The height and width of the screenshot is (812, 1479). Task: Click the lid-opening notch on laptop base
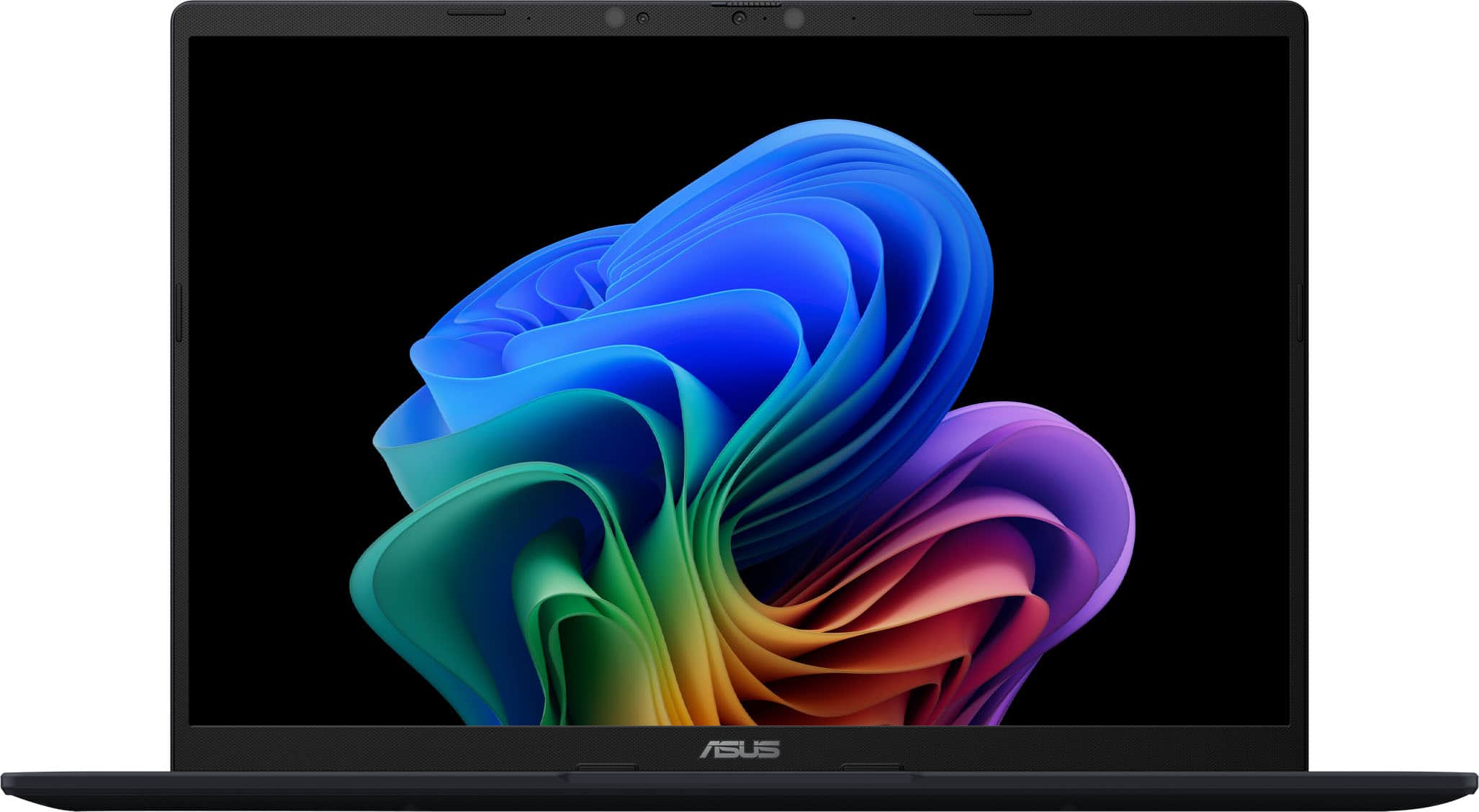click(x=739, y=777)
